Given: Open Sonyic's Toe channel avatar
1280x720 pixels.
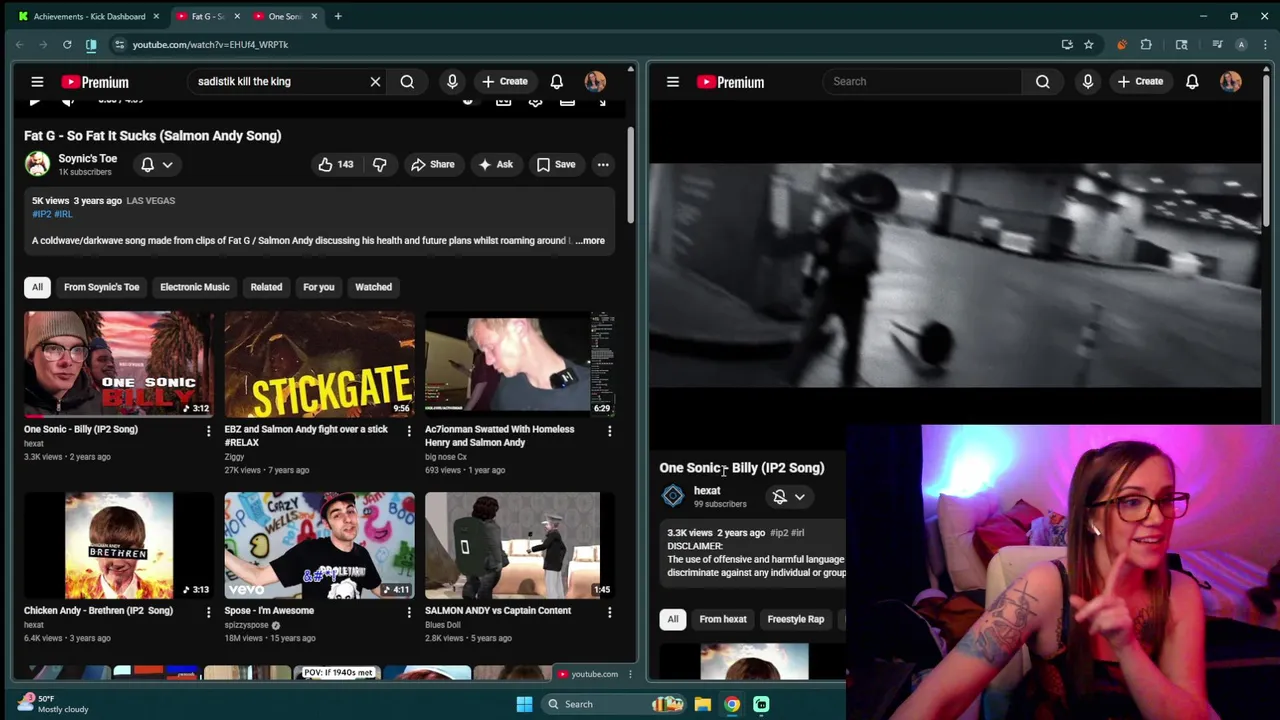Looking at the screenshot, I should point(38,164).
